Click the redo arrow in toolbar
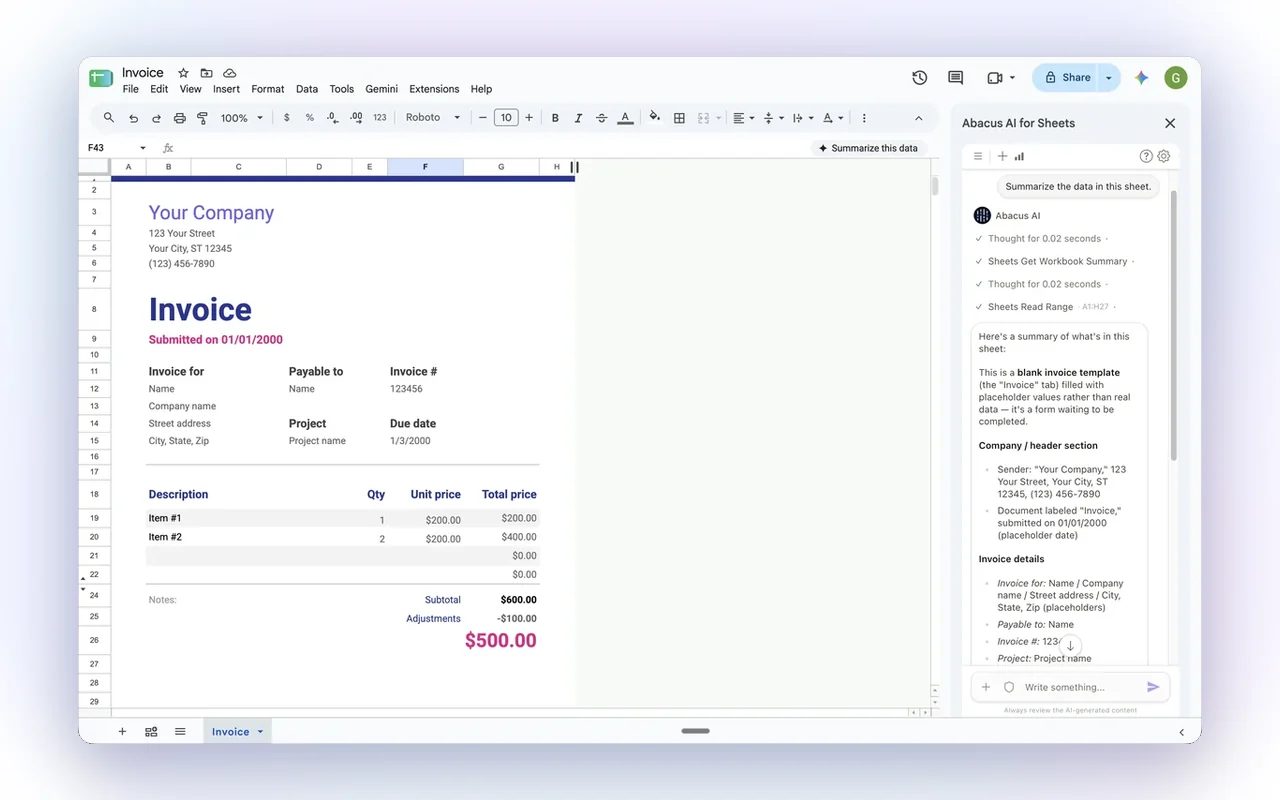The width and height of the screenshot is (1280, 800). pyautogui.click(x=157, y=118)
